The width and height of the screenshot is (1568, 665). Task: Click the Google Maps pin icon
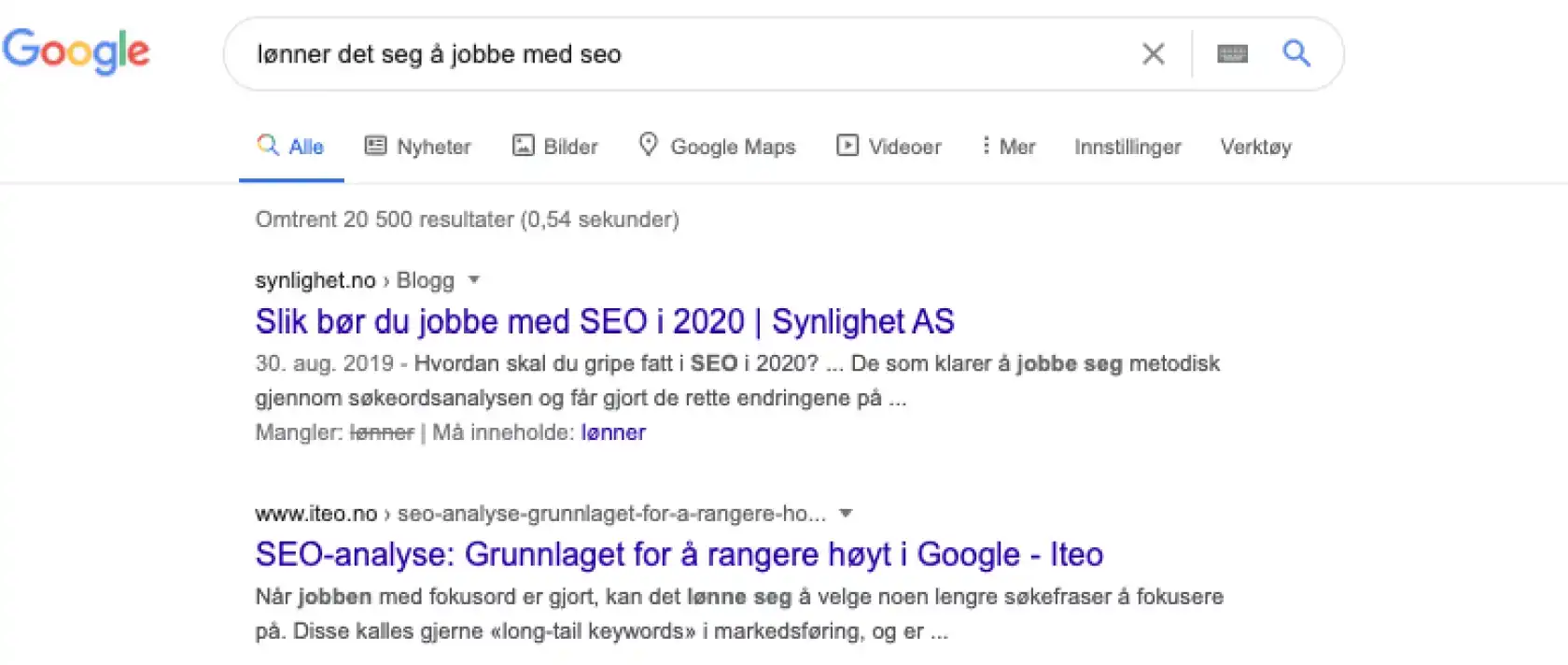pos(649,145)
